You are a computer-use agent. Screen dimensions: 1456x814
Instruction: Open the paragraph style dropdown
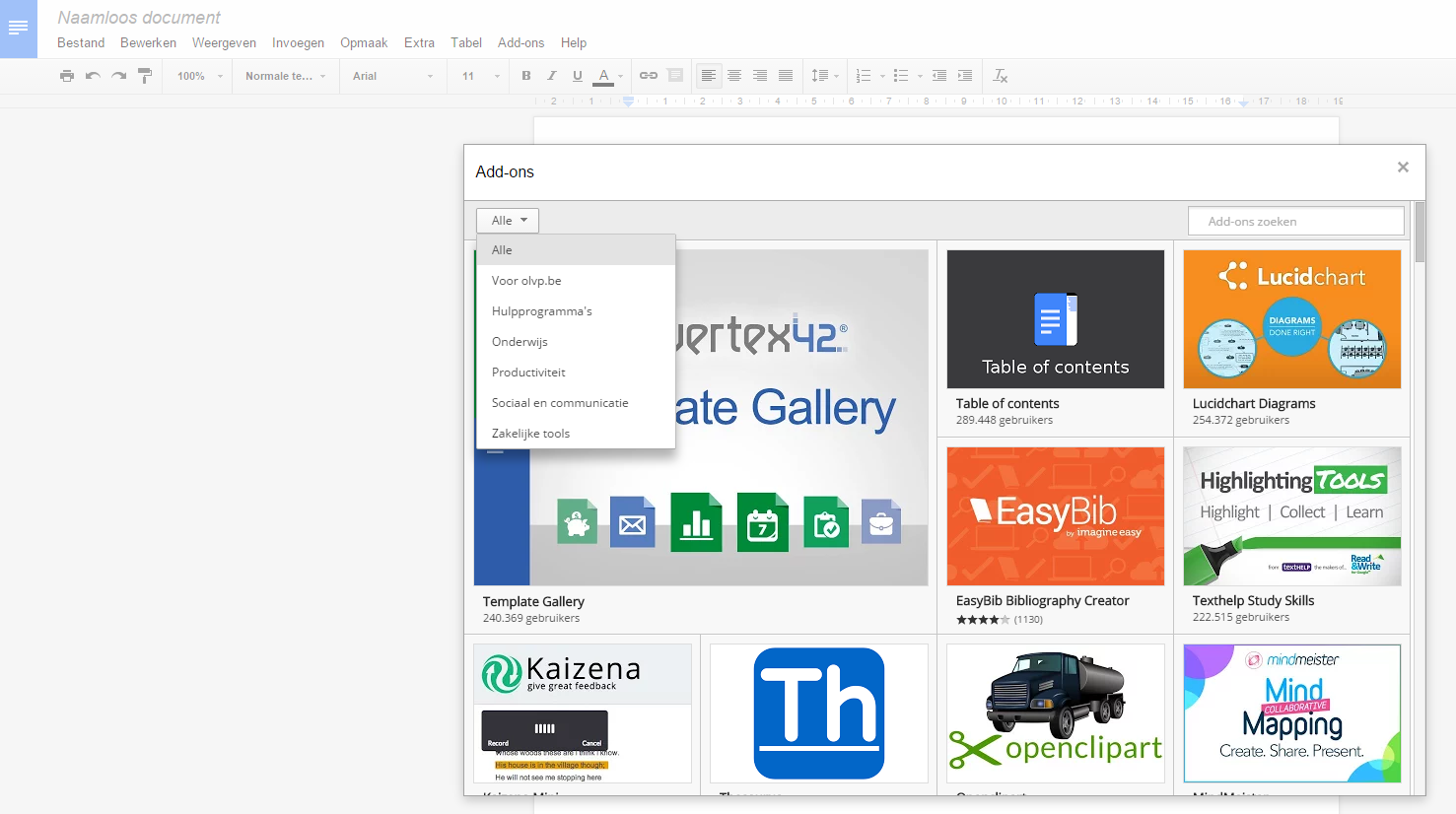[286, 76]
